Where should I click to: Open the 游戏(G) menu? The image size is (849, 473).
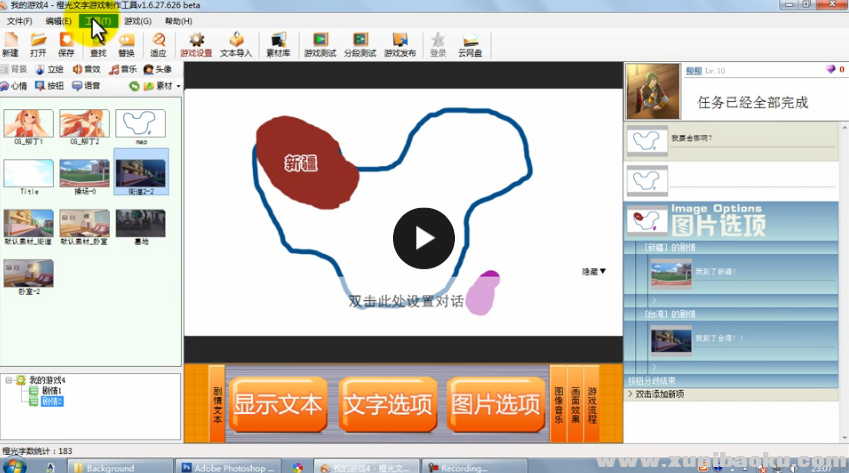pos(138,21)
